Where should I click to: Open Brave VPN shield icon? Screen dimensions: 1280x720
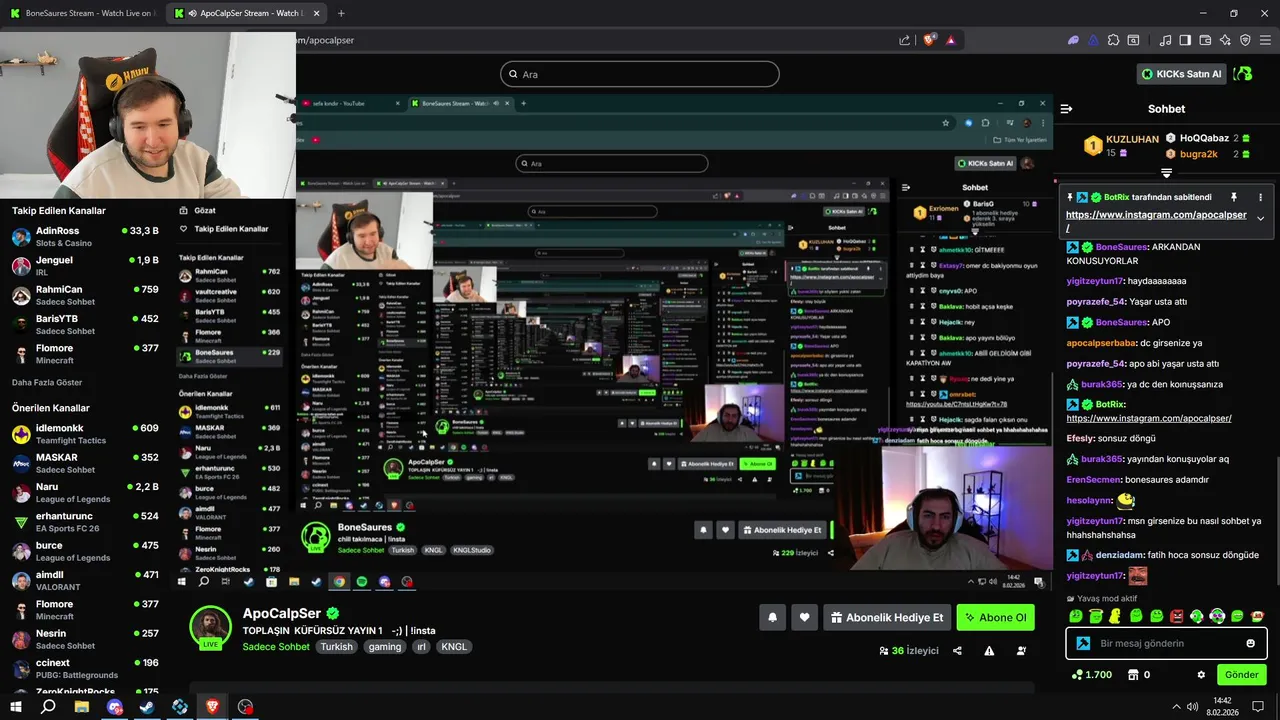click(1245, 40)
